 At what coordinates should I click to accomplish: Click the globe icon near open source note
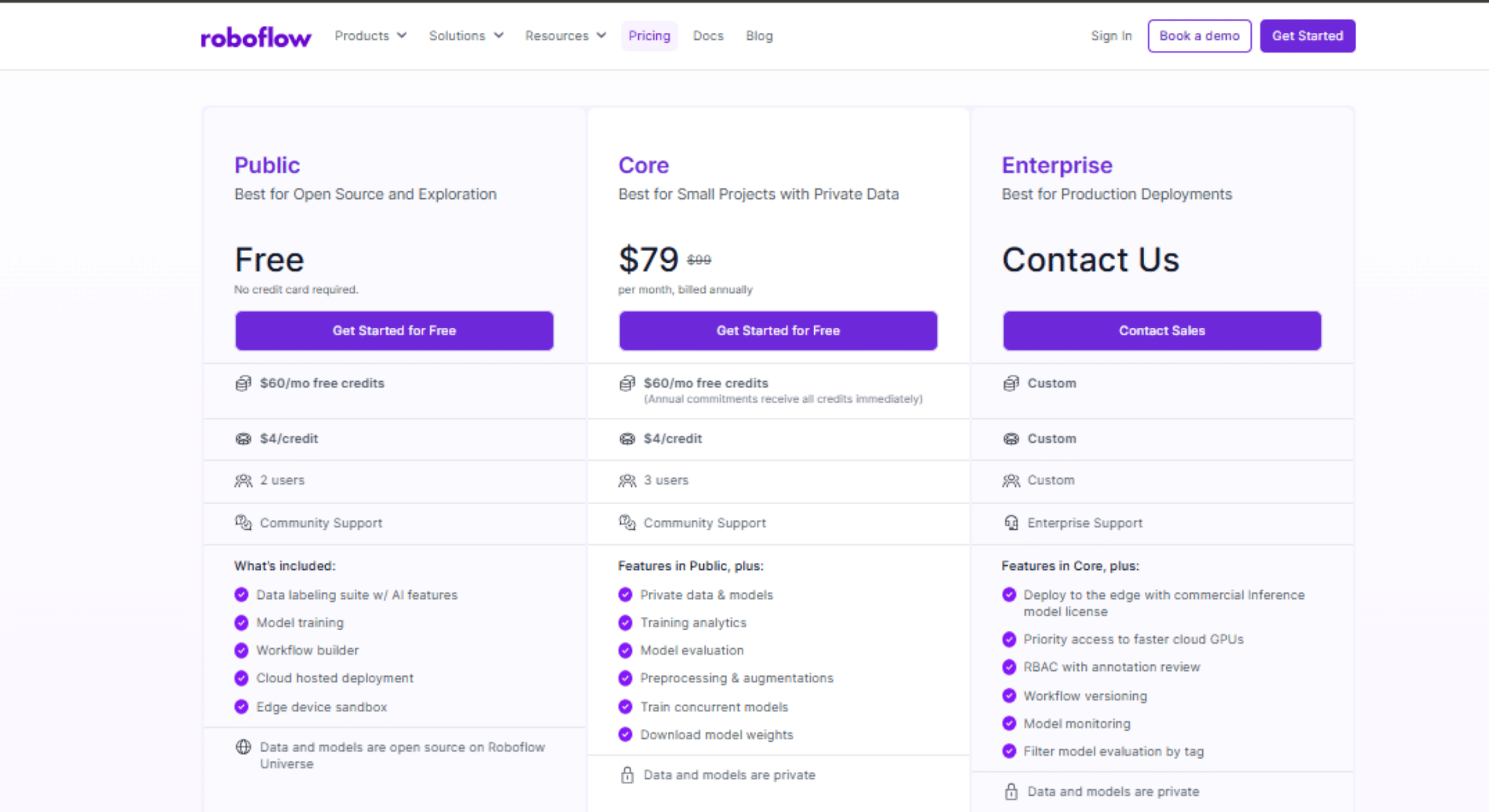(243, 748)
